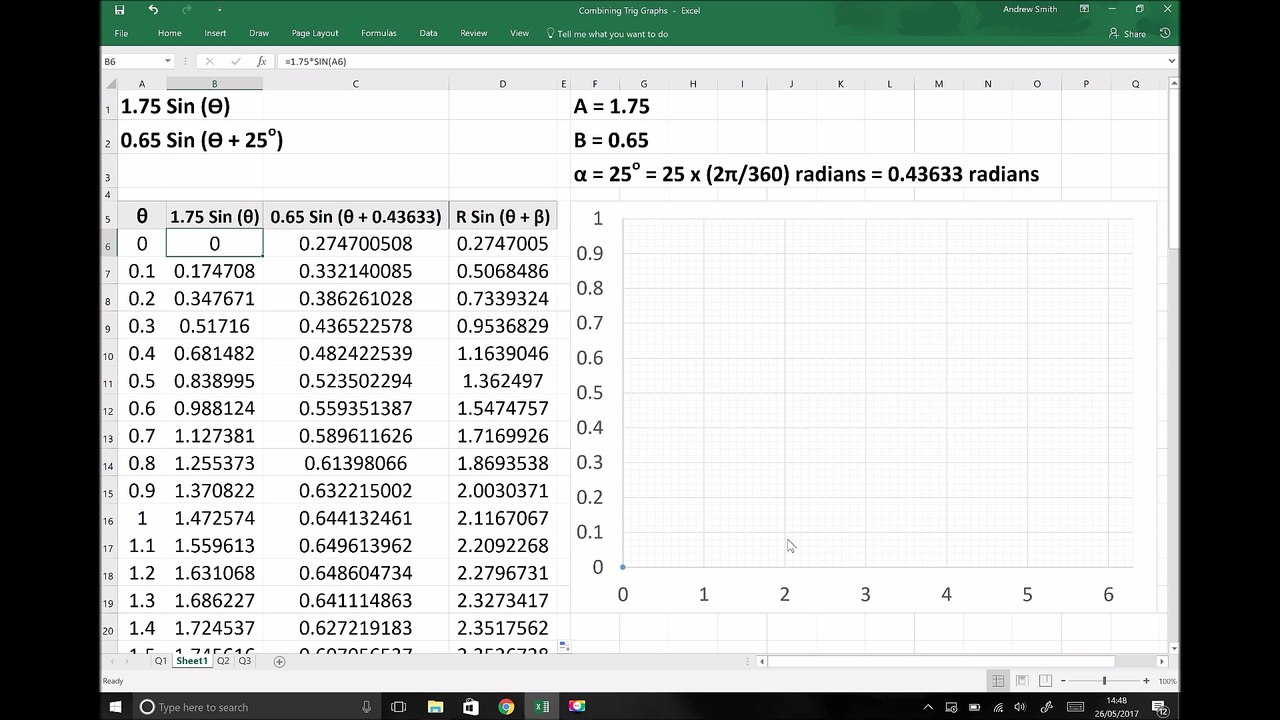Add a new sheet with plus icon
1280x720 pixels.
point(279,661)
